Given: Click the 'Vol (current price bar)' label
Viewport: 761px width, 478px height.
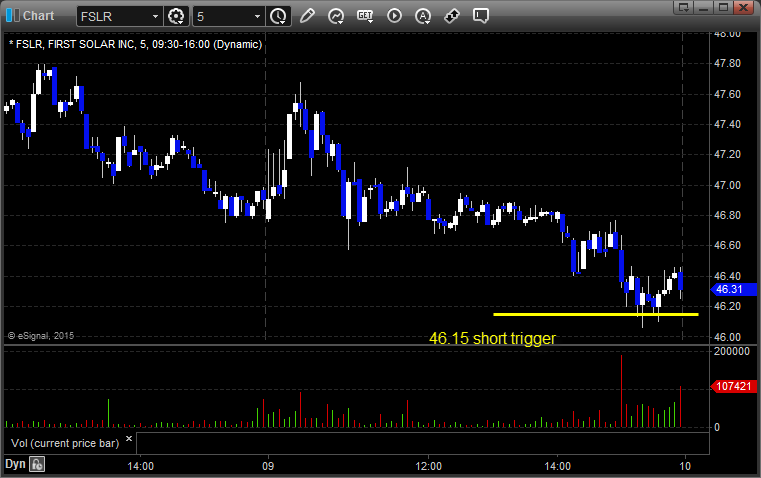Looking at the screenshot, I should click(65, 443).
